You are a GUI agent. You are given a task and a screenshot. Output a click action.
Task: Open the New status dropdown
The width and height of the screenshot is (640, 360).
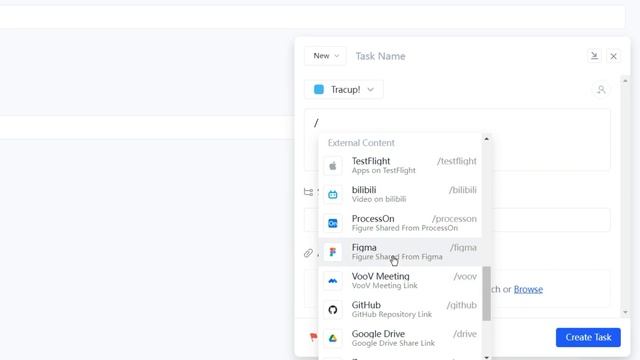[325, 56]
